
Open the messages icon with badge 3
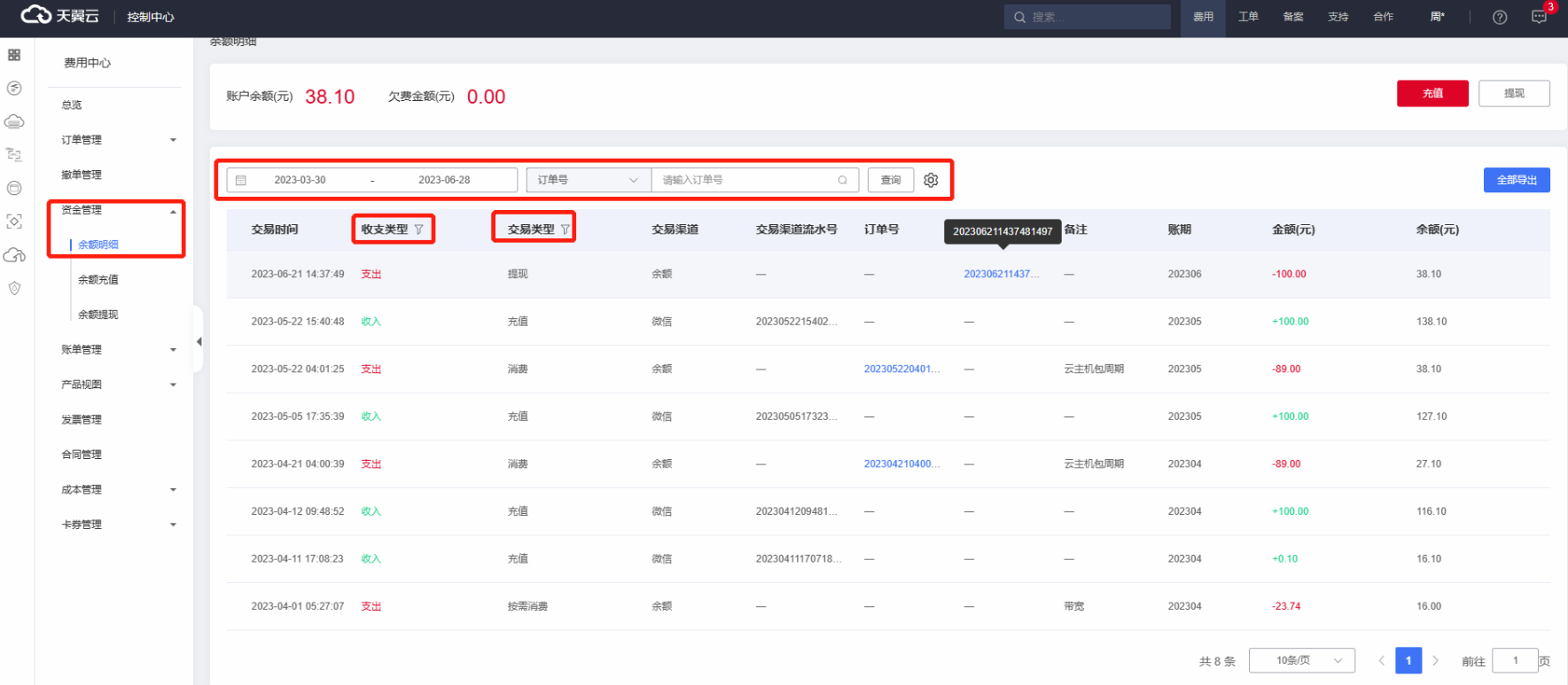pos(1539,17)
